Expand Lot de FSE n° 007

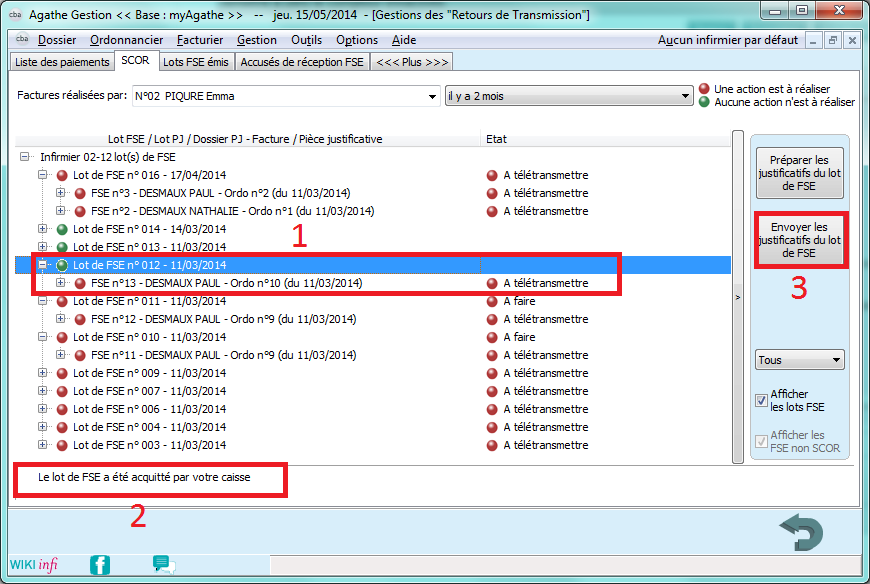42,390
